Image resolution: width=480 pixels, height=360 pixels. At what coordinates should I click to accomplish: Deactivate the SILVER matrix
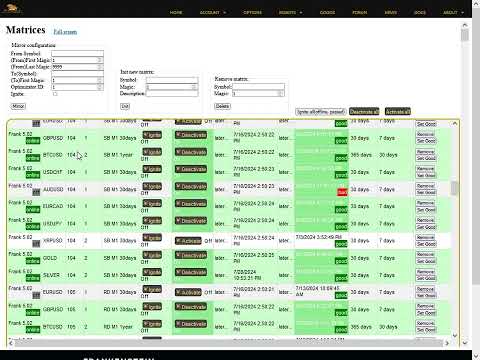tap(191, 272)
